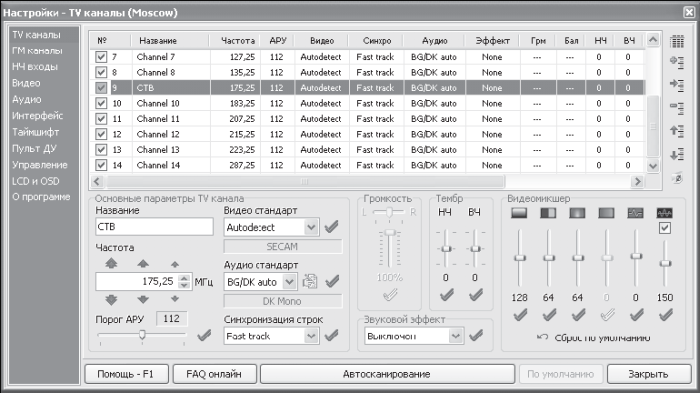The image size is (700, 393).
Task: Click the frequency 175,25 spinner arrows
Action: (x=184, y=281)
